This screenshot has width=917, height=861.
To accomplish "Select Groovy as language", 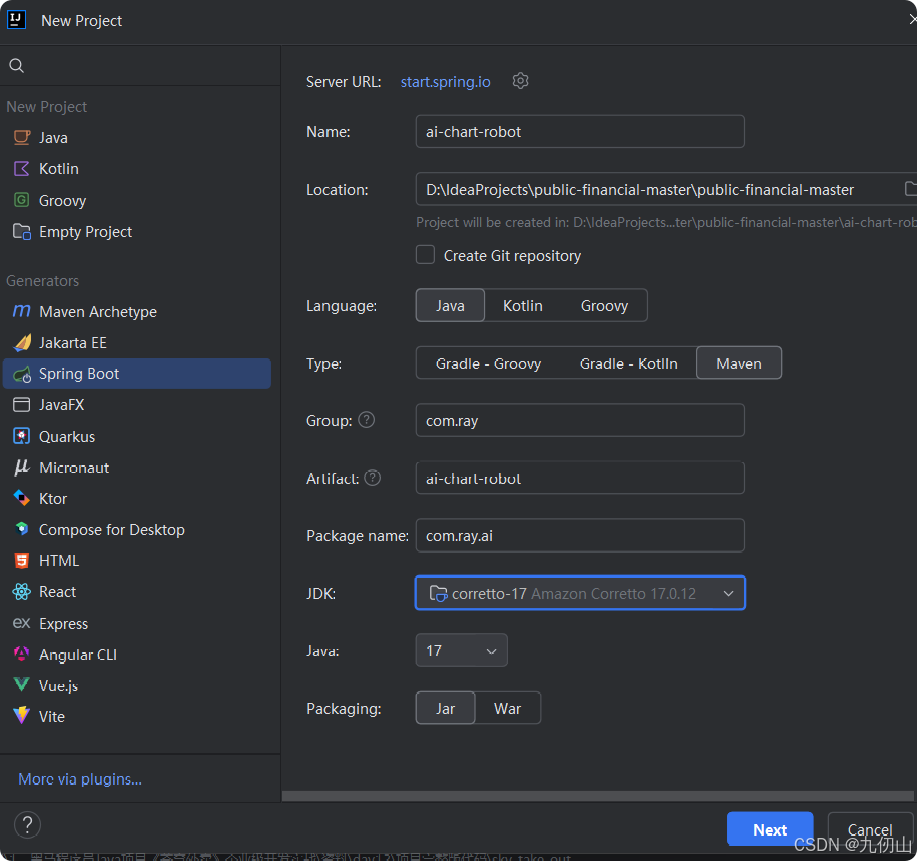I will click(x=604, y=305).
